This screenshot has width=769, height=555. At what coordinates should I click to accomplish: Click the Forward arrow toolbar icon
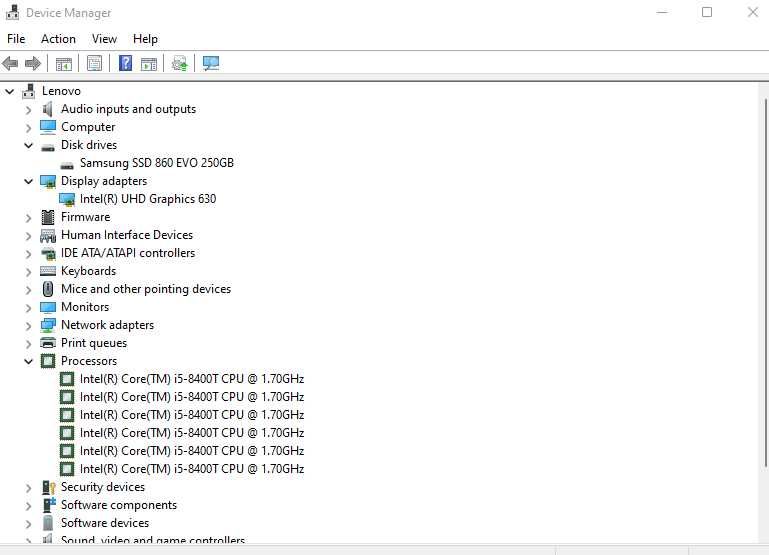[33, 63]
